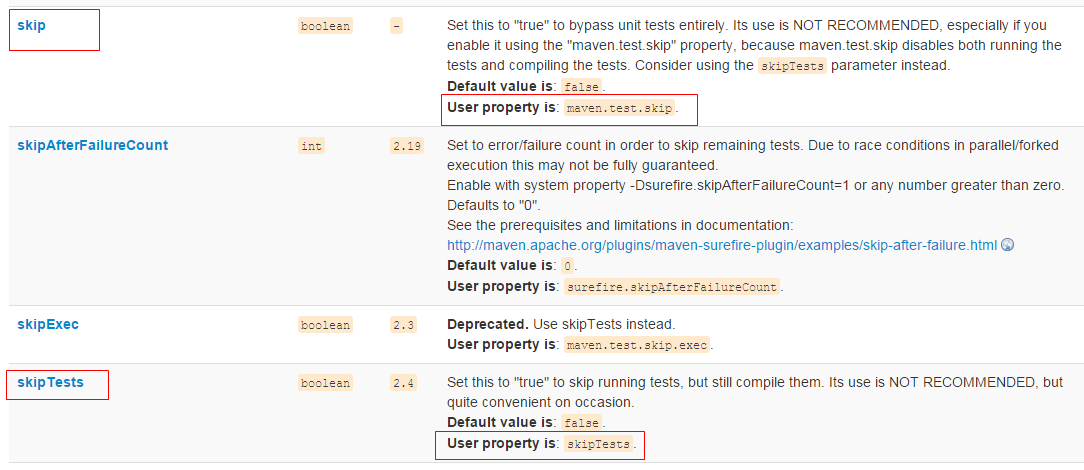Click boolean type cell in skipTests row
Image resolution: width=1084 pixels, height=470 pixels.
tap(326, 383)
